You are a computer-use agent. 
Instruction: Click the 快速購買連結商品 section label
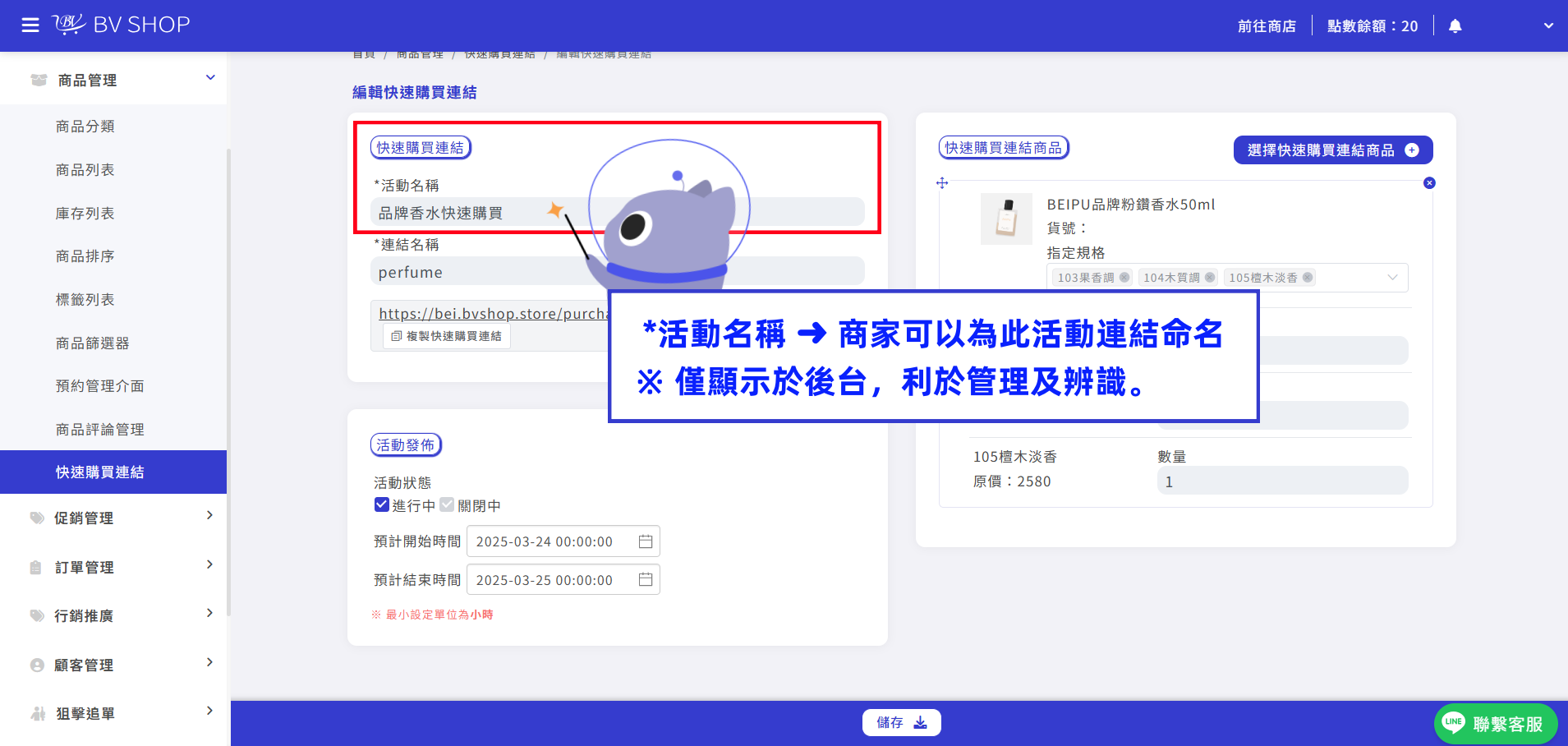pos(1004,148)
